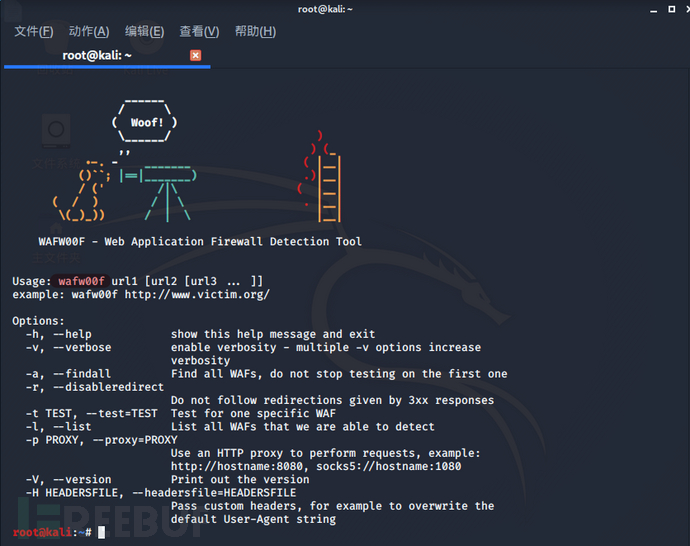Click the 'Woof!' speech bubble text
Screen dimensions: 690x546
click(x=147, y=123)
